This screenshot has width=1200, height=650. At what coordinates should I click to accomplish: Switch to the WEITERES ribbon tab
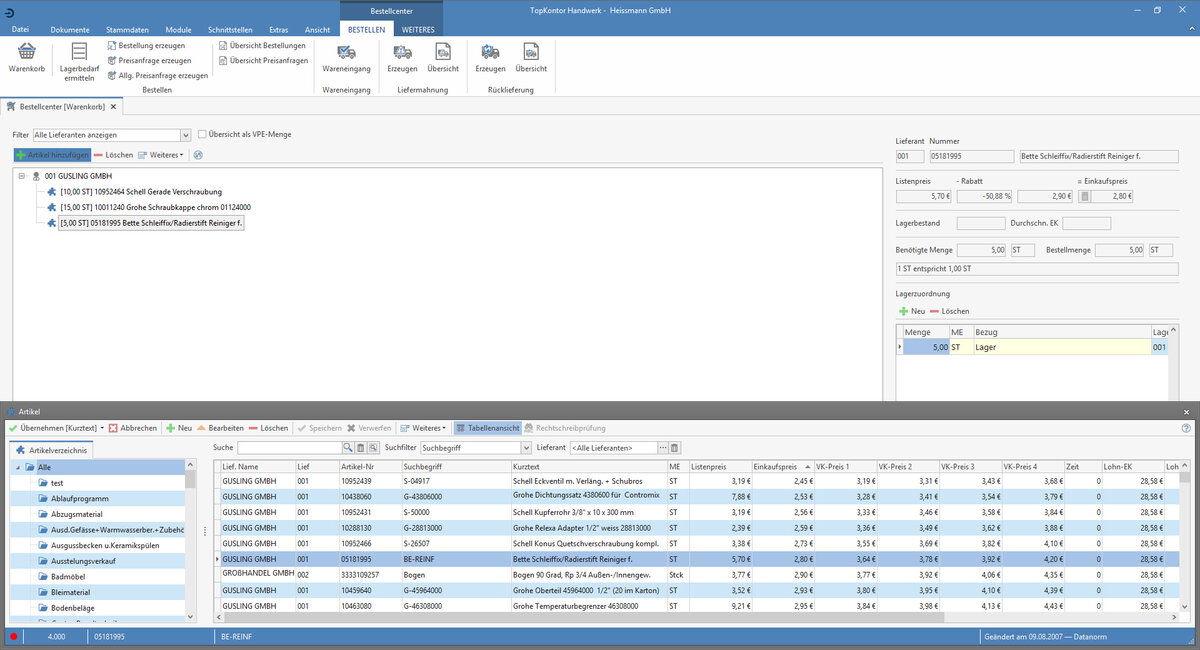point(418,30)
